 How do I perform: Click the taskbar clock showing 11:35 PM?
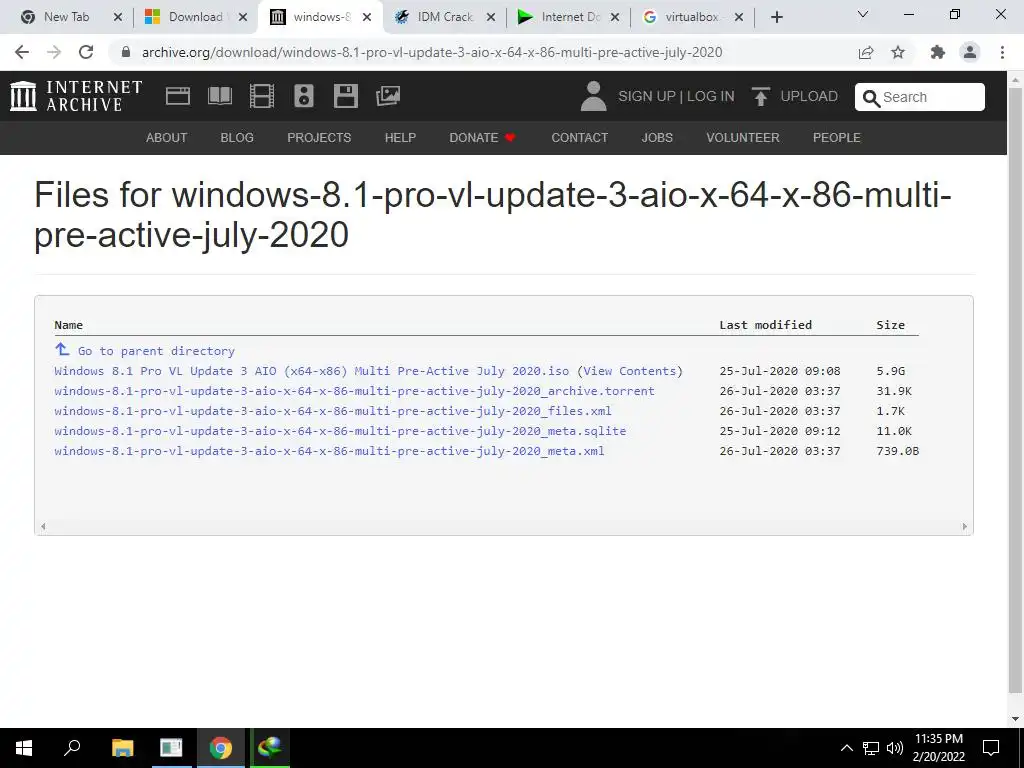938,748
